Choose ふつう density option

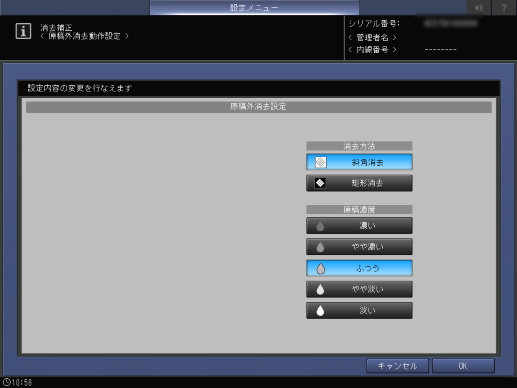click(359, 268)
